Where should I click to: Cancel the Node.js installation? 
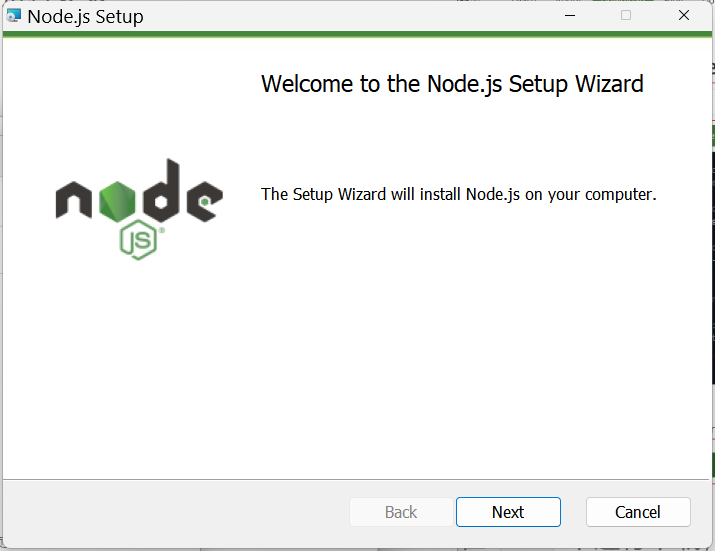[x=638, y=512]
